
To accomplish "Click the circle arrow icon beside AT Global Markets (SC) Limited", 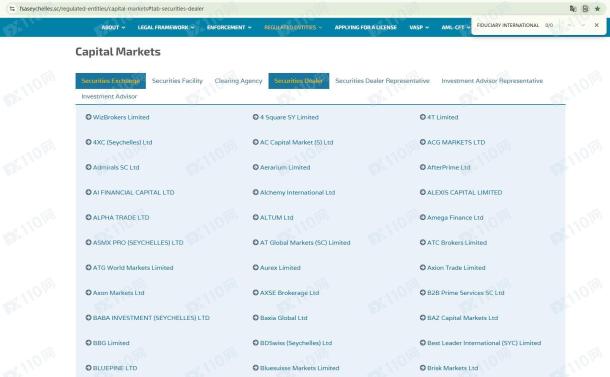I will click(256, 242).
